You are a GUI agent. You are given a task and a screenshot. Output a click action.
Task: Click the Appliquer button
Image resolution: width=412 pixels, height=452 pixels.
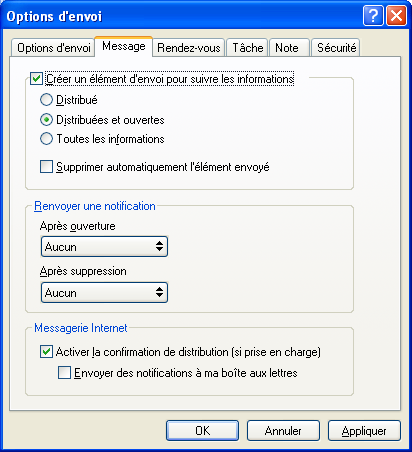point(364,431)
